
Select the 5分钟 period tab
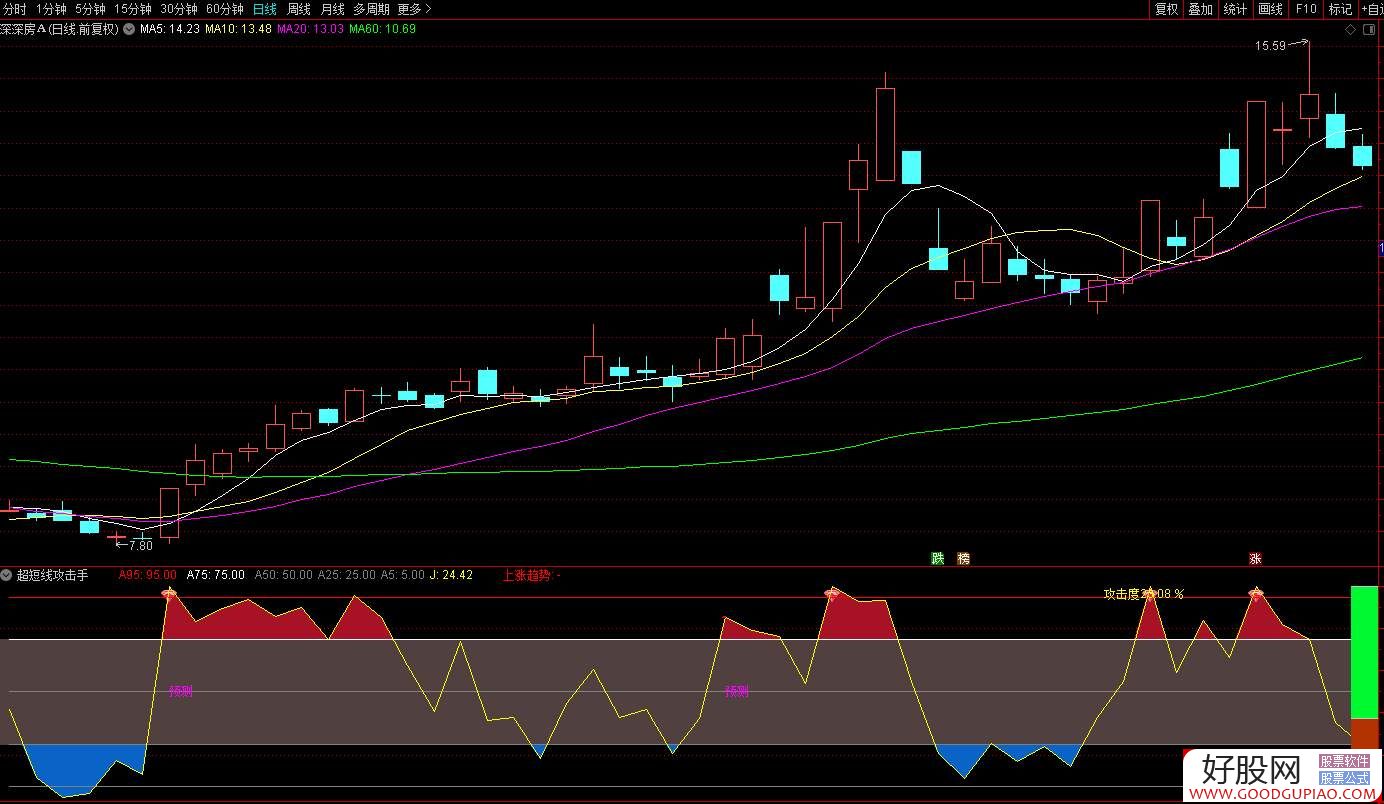pos(90,9)
